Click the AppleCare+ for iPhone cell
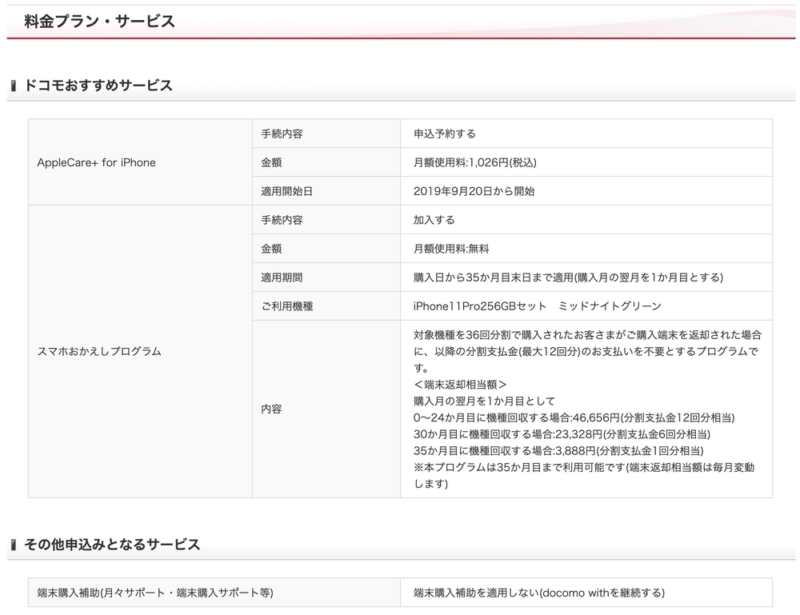 pos(140,162)
